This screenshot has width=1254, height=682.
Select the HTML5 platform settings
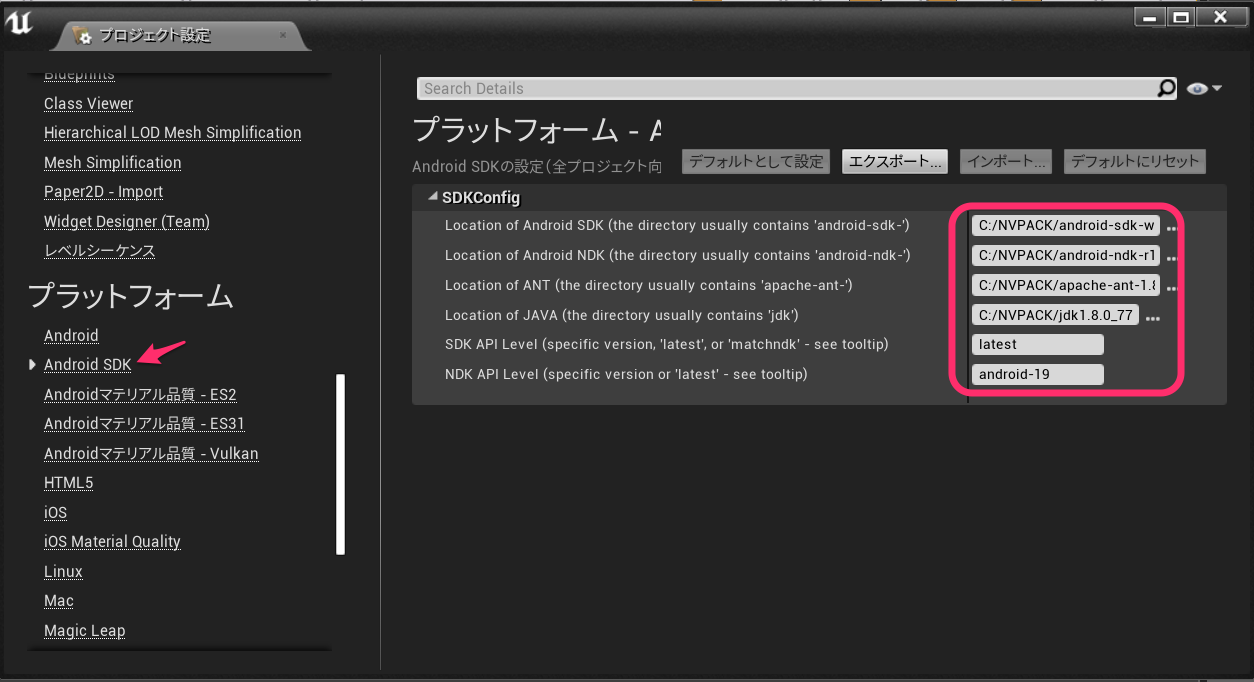(68, 482)
